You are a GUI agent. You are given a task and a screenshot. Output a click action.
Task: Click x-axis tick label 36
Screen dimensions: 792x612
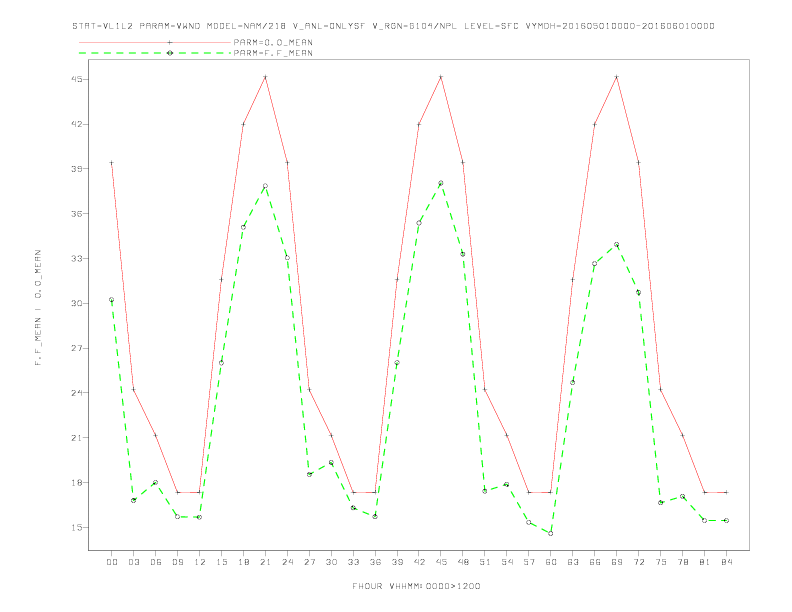tap(375, 562)
